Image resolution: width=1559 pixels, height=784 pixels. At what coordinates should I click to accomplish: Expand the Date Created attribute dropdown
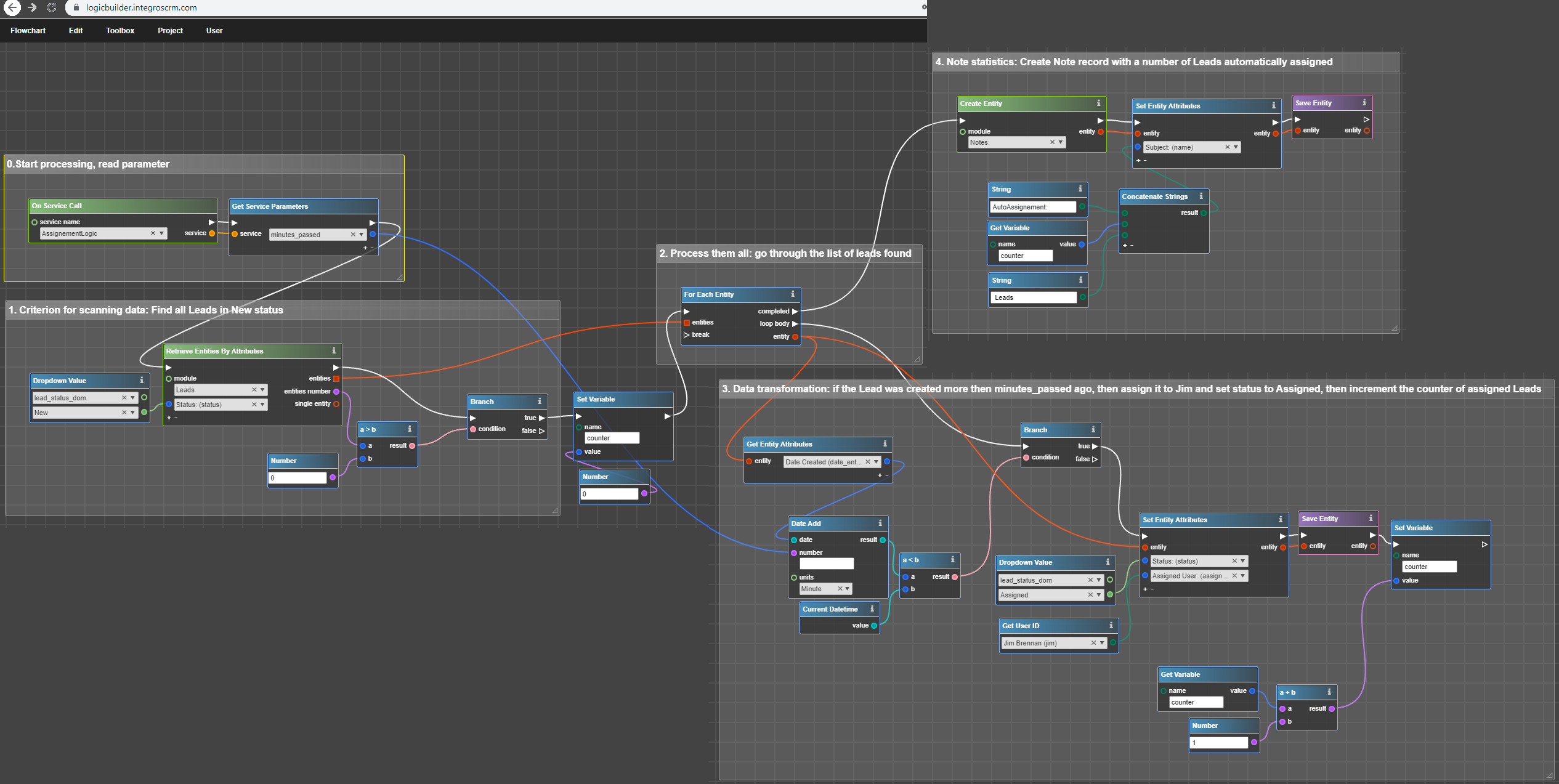[876, 462]
